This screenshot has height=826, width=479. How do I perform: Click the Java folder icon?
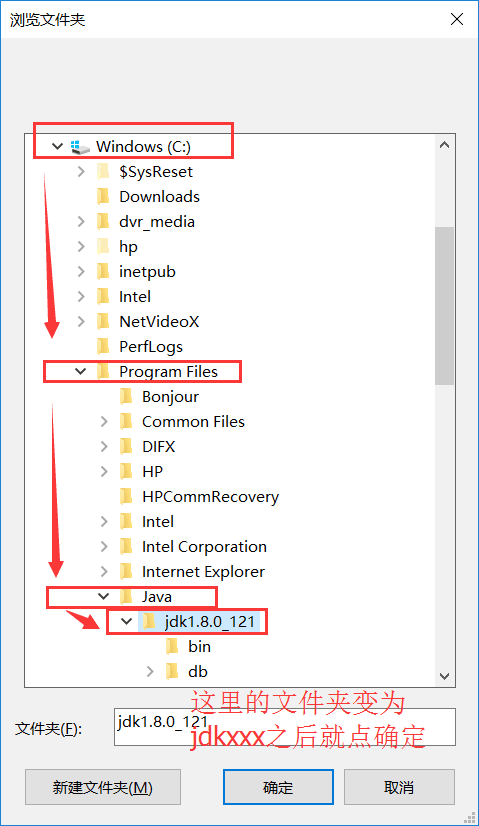[126, 597]
